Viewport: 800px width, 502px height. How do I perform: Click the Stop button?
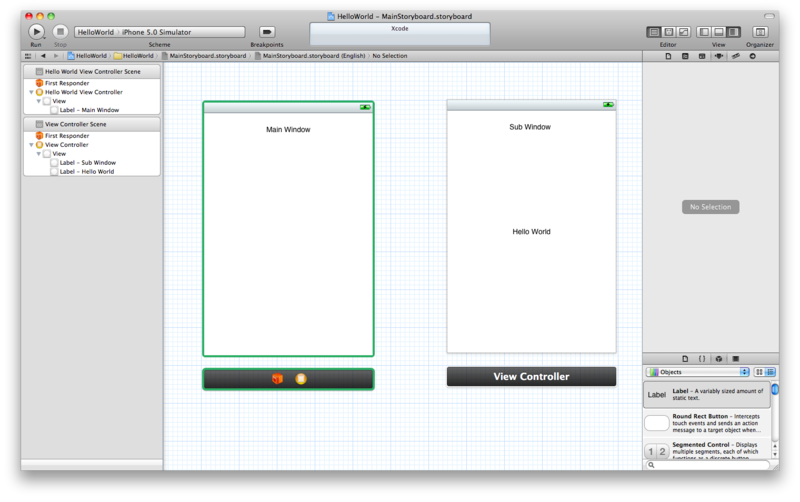[60, 32]
